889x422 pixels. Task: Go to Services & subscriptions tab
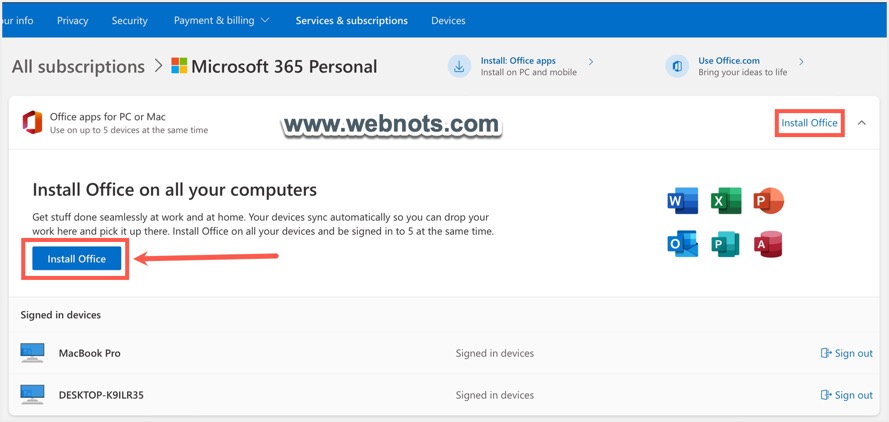click(352, 20)
